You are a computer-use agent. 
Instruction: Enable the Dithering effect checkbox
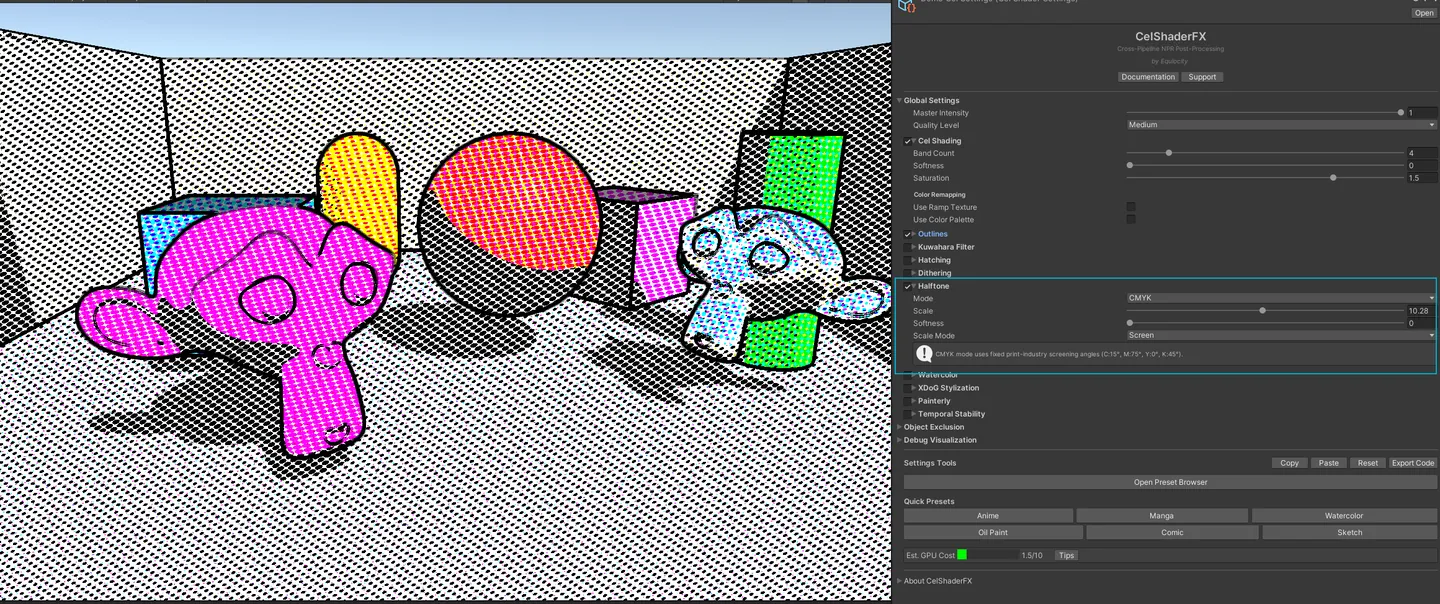(x=908, y=273)
